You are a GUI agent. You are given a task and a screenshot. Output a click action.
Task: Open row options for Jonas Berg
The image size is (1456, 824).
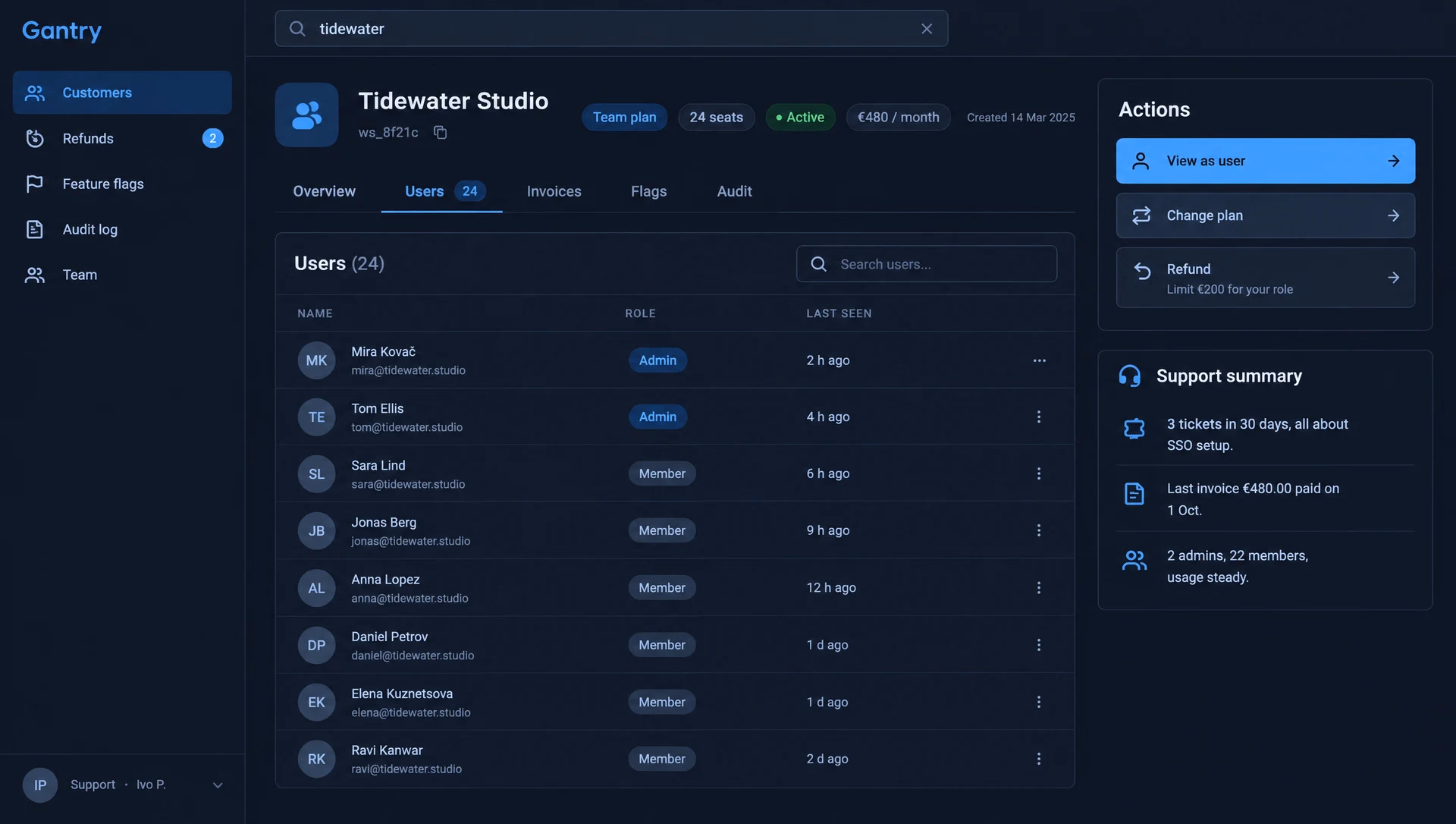1039,530
